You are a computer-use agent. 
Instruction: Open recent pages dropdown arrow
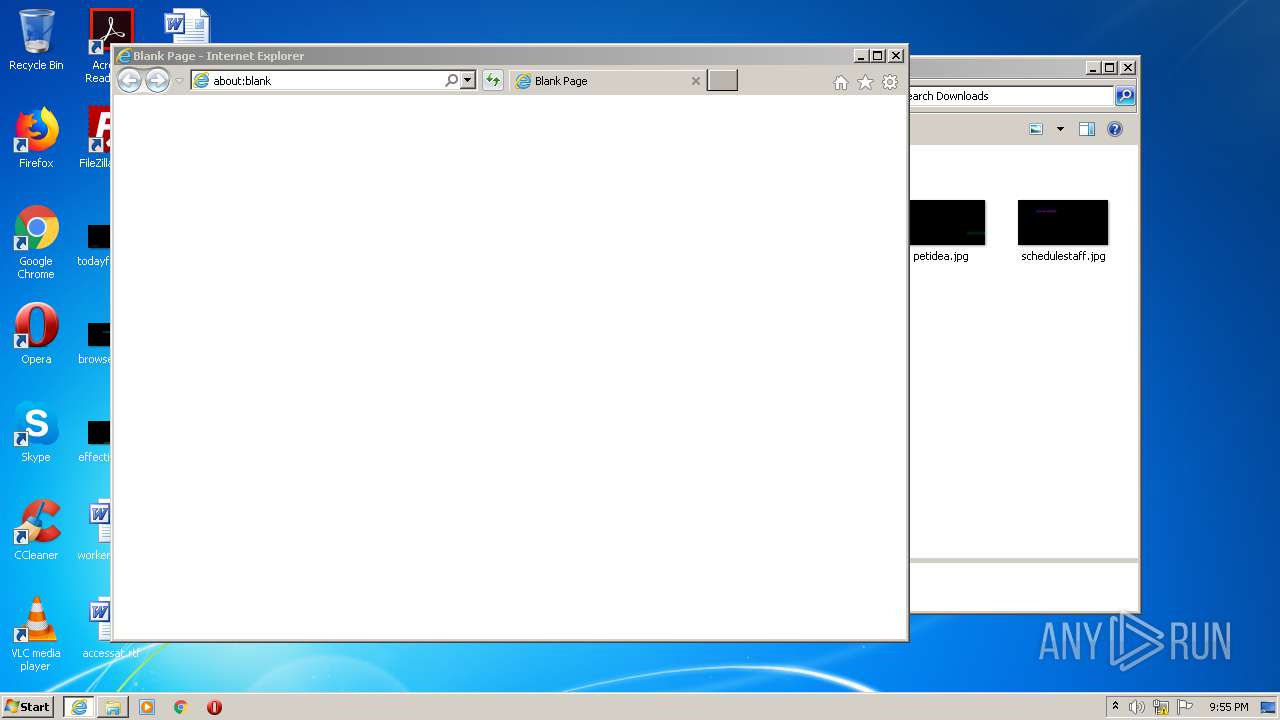(179, 81)
